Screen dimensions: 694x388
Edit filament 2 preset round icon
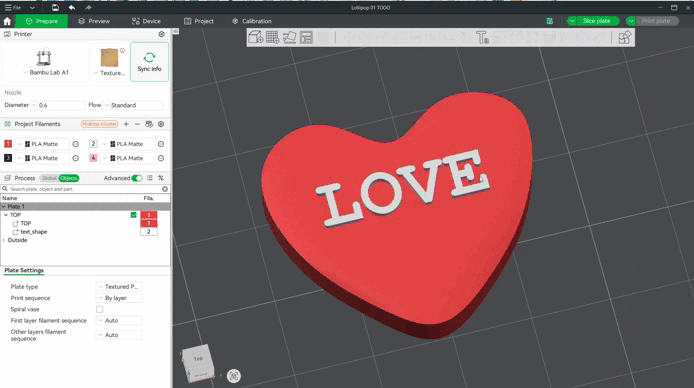click(x=161, y=144)
